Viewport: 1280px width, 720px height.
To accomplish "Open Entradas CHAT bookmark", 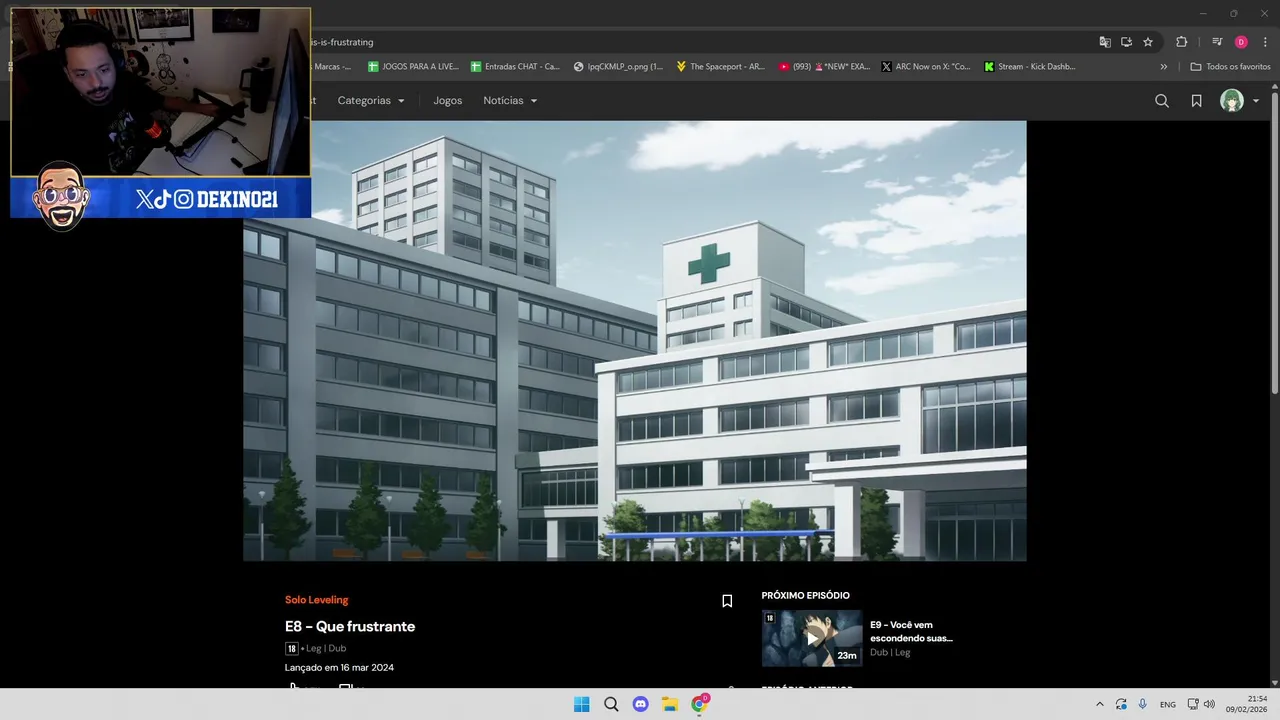I will (x=514, y=66).
